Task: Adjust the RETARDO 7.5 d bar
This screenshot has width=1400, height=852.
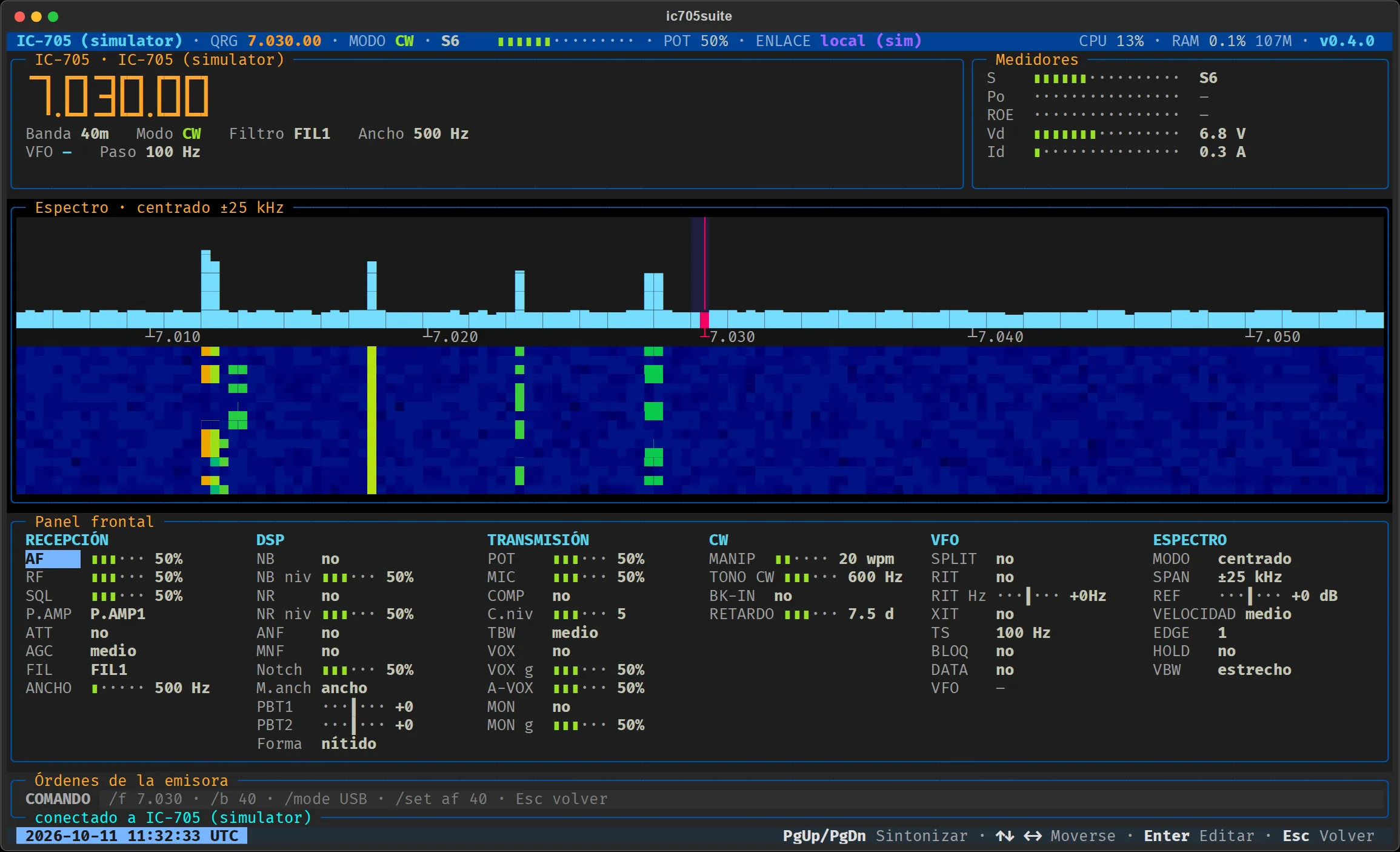Action: point(810,614)
